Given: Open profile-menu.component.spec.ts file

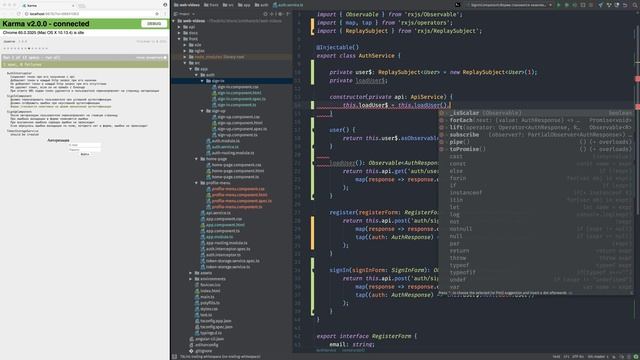Looking at the screenshot, I should [242, 201].
